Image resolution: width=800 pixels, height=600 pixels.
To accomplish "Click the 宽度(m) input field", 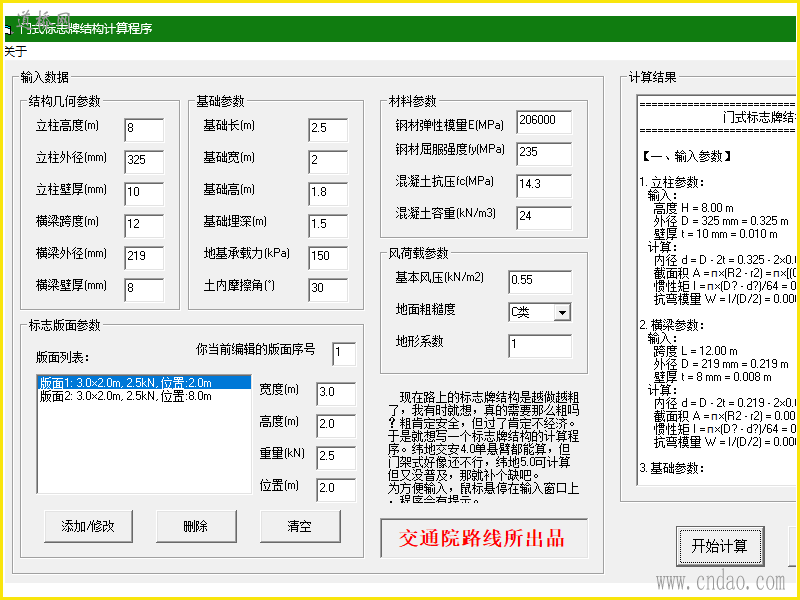I will pyautogui.click(x=336, y=394).
